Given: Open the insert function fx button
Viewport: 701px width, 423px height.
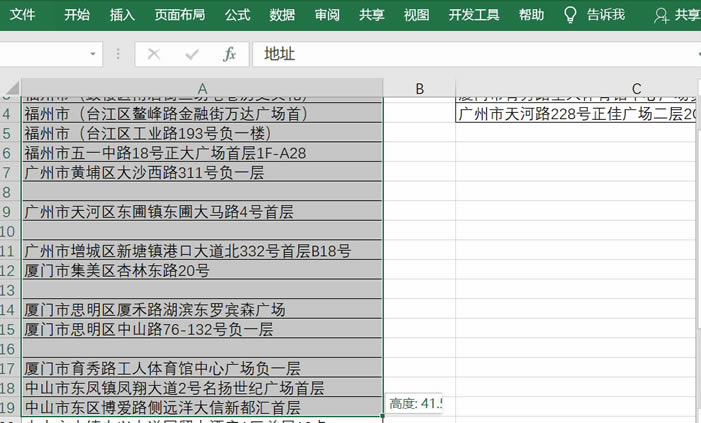Looking at the screenshot, I should (x=229, y=54).
